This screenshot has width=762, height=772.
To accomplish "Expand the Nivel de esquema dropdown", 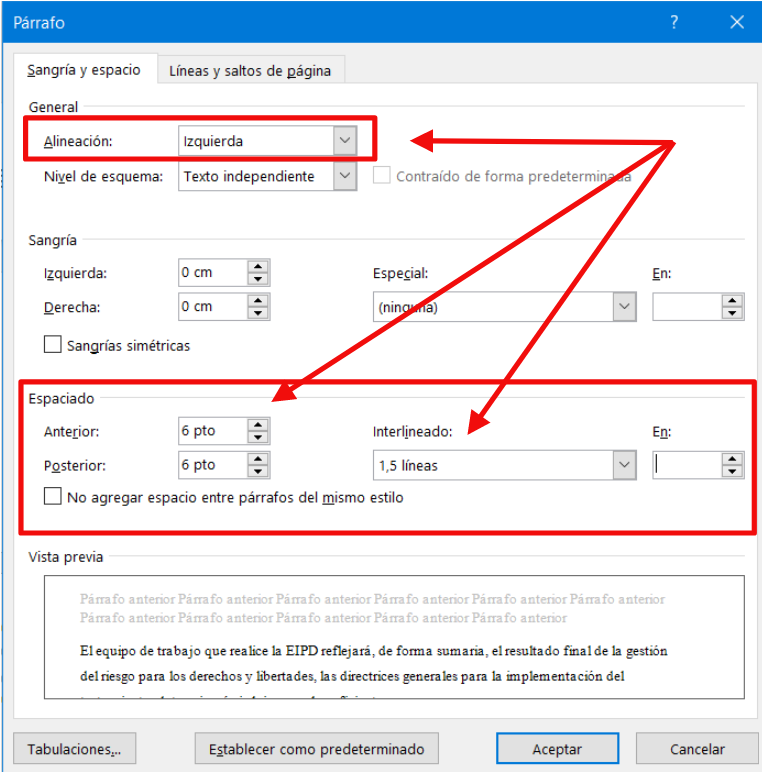I will pyautogui.click(x=345, y=176).
